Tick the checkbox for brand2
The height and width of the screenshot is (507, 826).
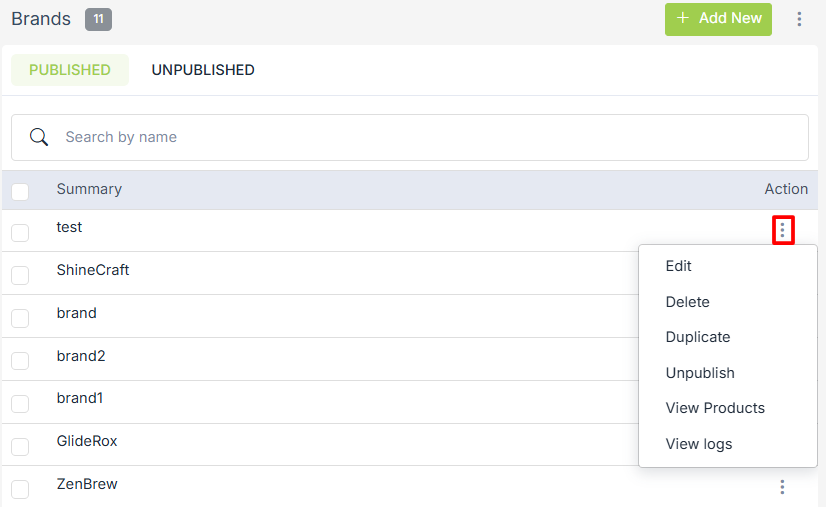tap(20, 361)
